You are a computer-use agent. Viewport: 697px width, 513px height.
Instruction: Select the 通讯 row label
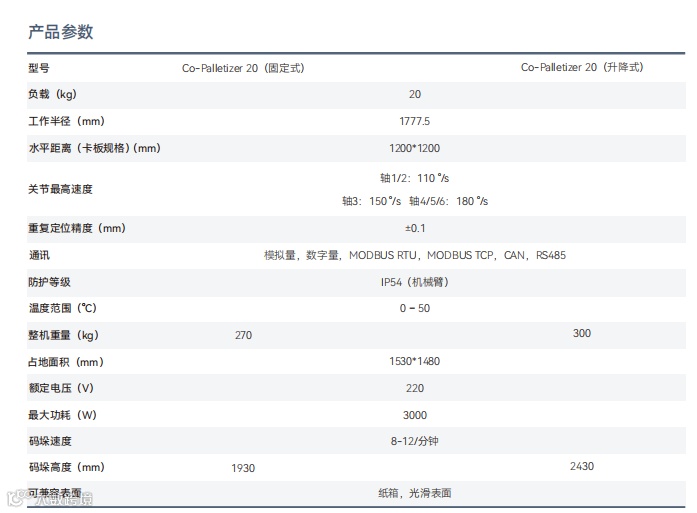click(39, 255)
